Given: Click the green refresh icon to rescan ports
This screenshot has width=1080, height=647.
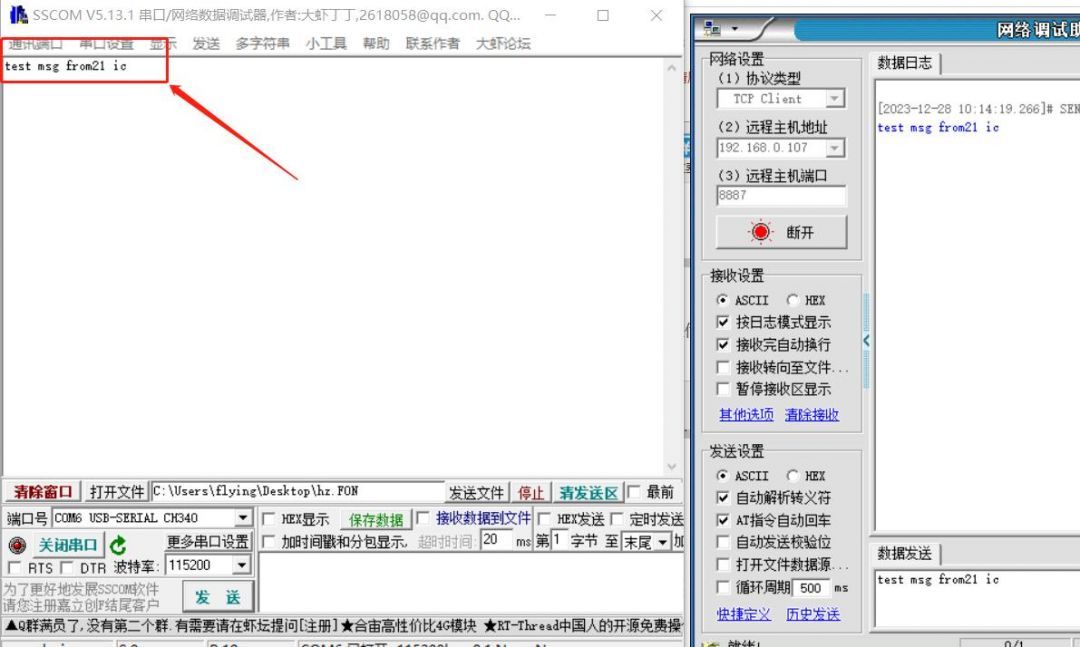Looking at the screenshot, I should pyautogui.click(x=118, y=545).
